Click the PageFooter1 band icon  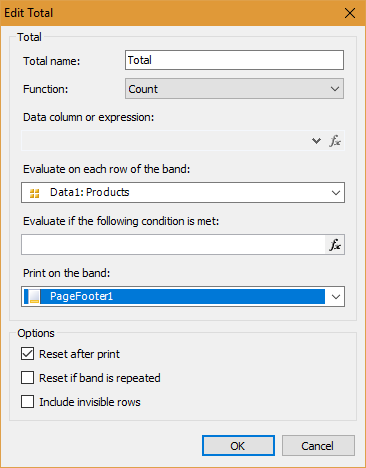click(x=34, y=296)
